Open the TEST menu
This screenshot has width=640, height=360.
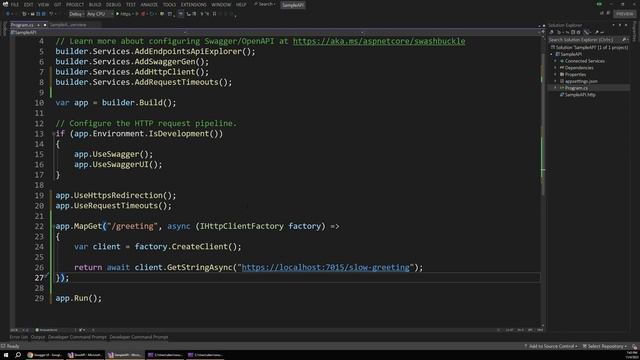(x=131, y=4)
